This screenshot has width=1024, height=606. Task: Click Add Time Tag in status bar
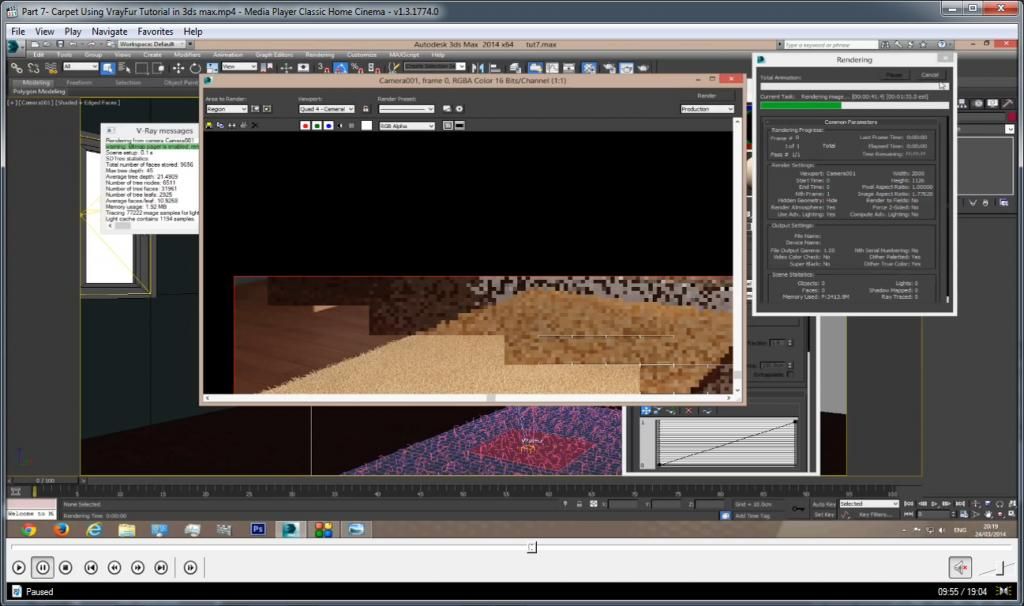[752, 516]
